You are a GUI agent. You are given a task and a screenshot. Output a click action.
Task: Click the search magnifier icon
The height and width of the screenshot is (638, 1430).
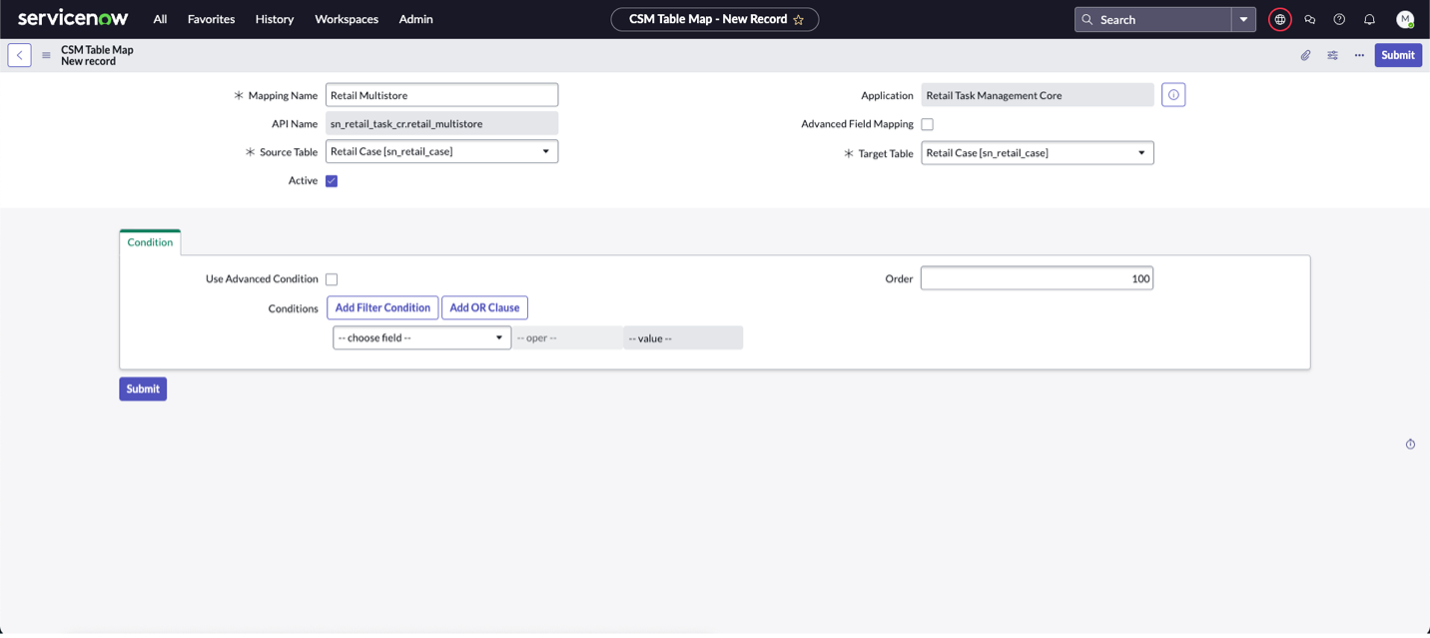click(1087, 19)
